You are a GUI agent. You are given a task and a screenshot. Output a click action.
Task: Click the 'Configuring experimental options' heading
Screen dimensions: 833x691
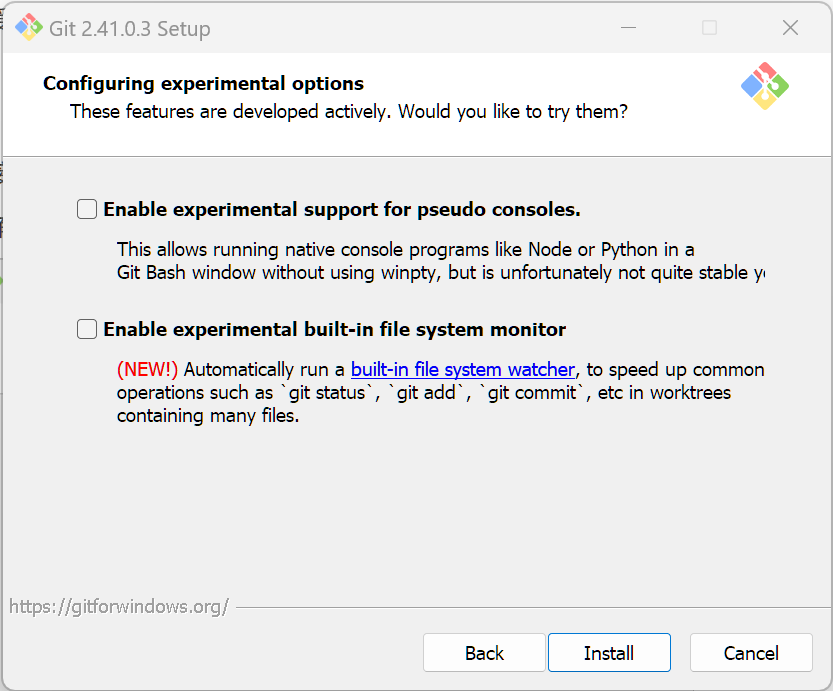pos(203,84)
